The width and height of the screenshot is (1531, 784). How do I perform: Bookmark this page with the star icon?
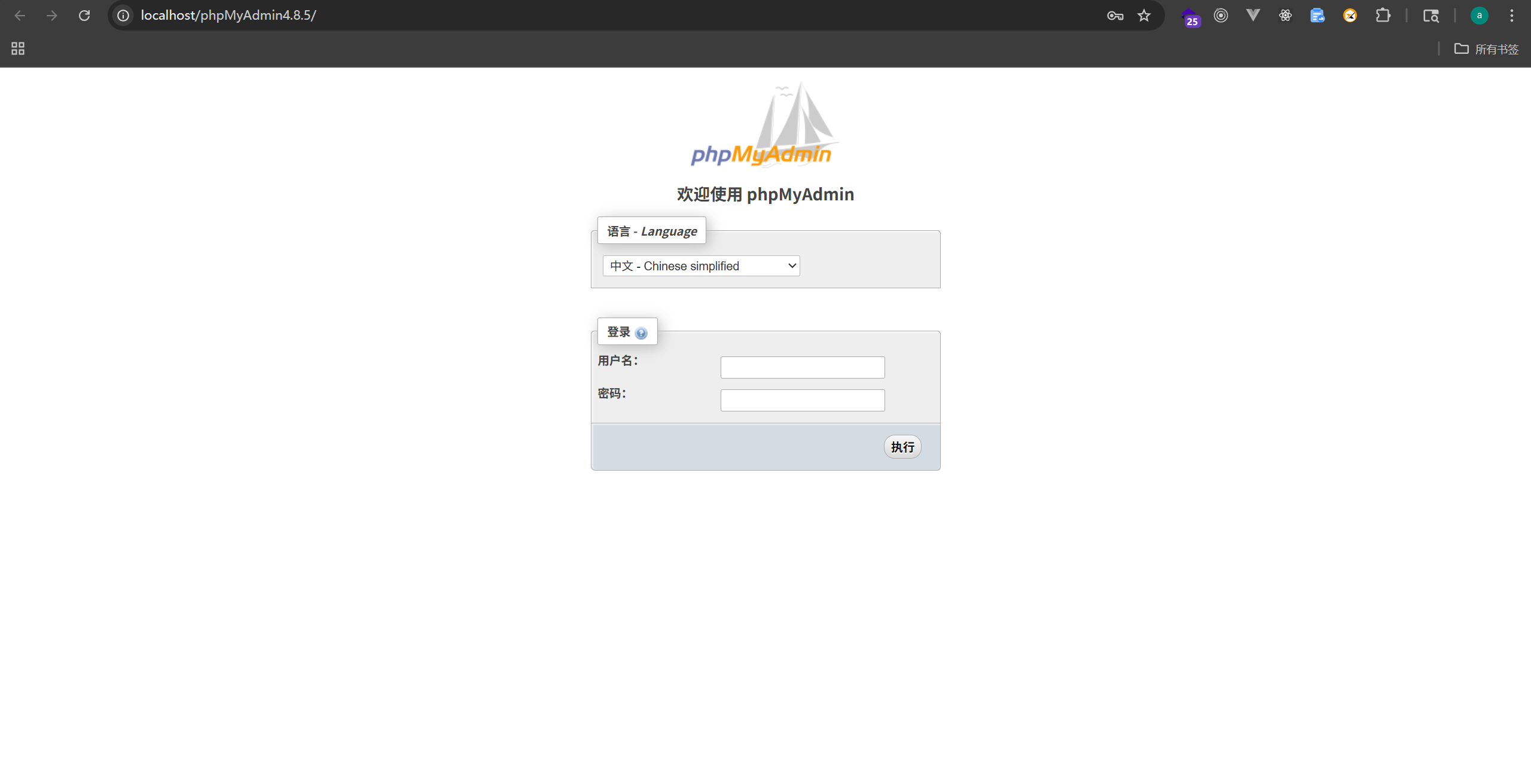[x=1144, y=16]
